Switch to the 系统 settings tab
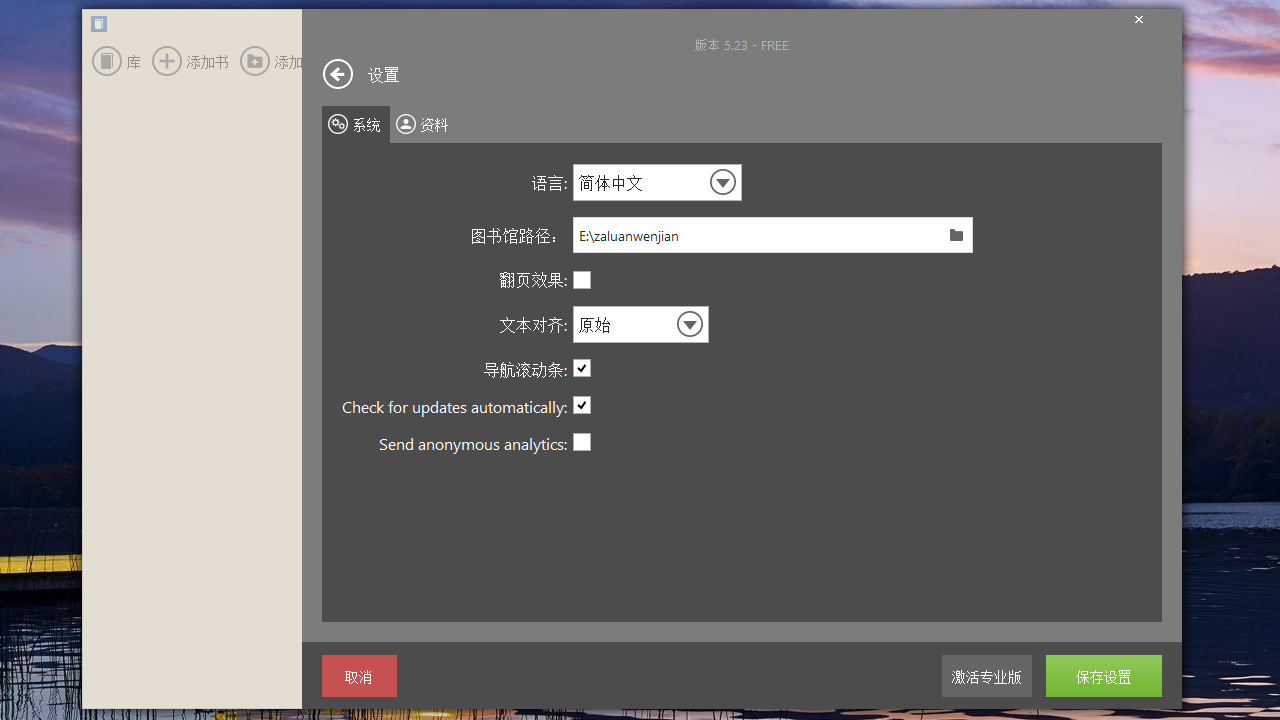This screenshot has height=720, width=1280. (x=355, y=123)
